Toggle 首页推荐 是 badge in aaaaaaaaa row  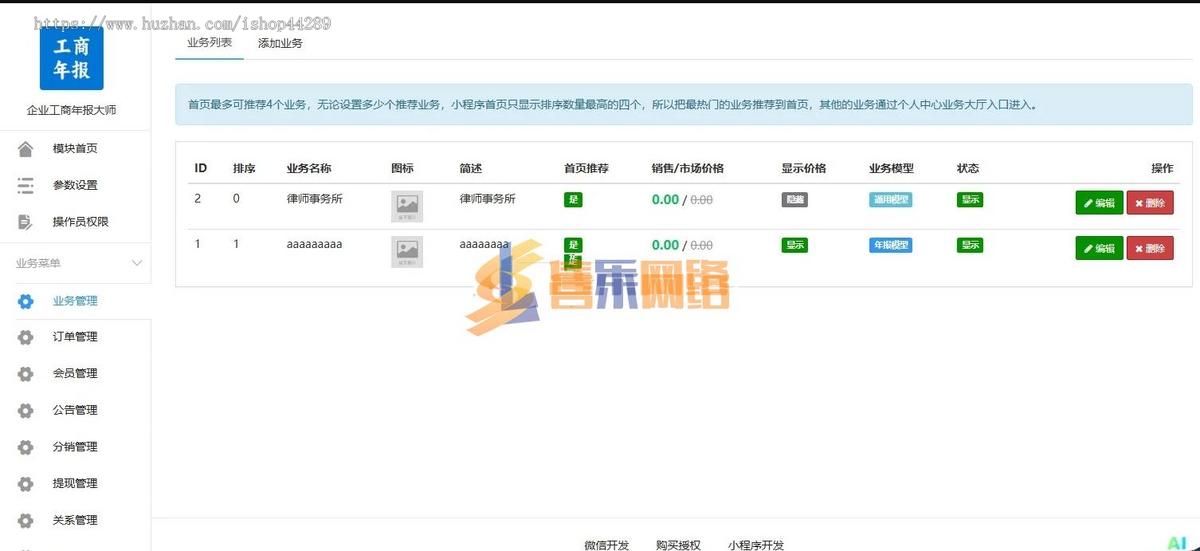coord(573,245)
